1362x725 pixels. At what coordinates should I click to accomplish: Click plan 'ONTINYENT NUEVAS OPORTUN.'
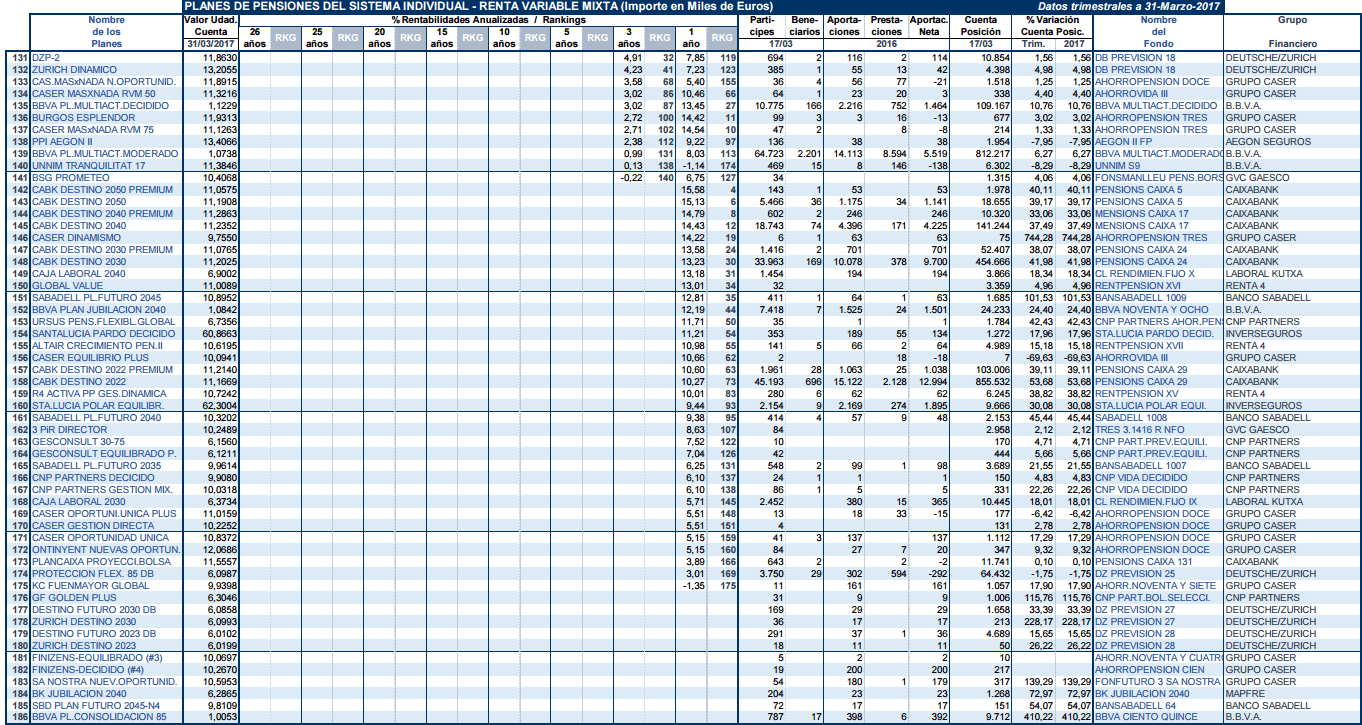pyautogui.click(x=105, y=550)
